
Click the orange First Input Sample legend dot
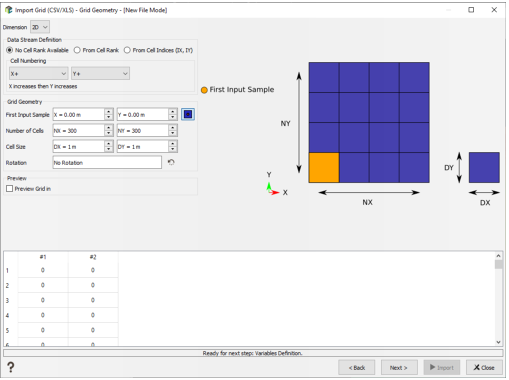tap(204, 90)
